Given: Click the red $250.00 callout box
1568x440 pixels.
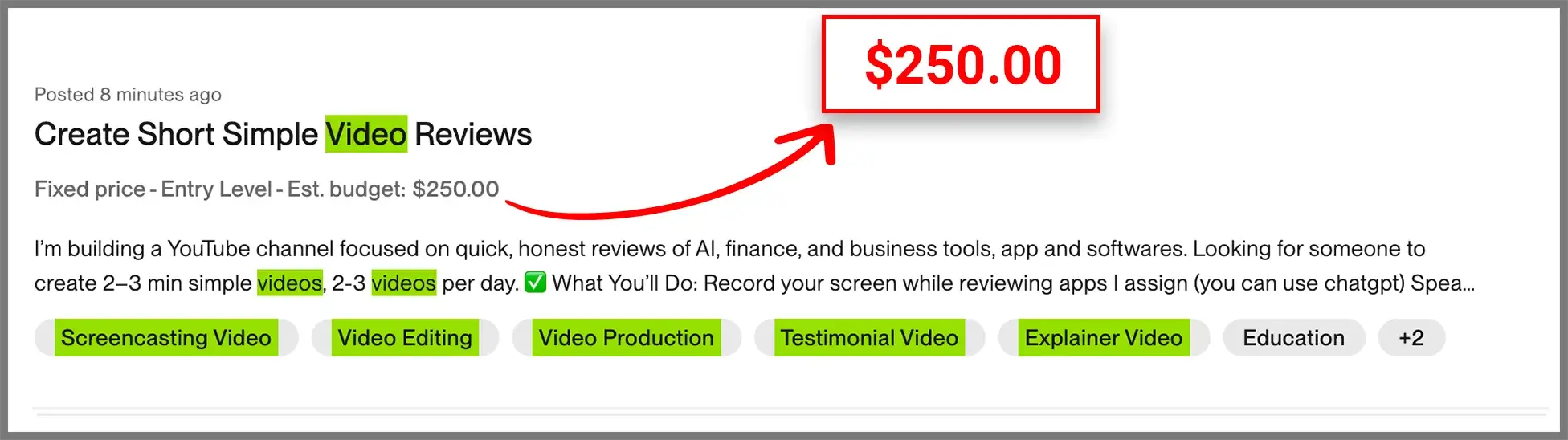Looking at the screenshot, I should (961, 64).
